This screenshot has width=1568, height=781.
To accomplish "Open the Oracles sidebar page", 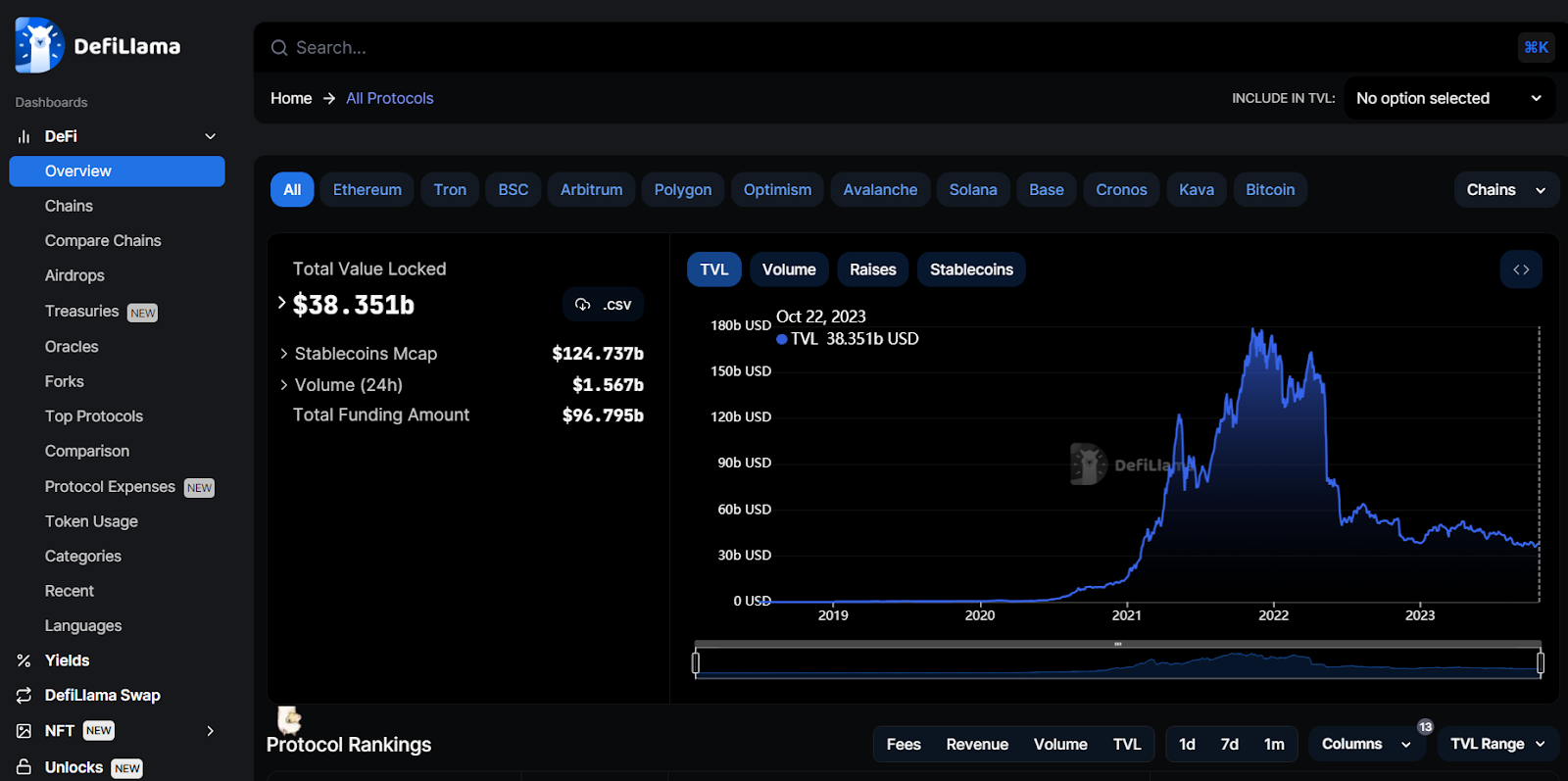I will click(72, 347).
